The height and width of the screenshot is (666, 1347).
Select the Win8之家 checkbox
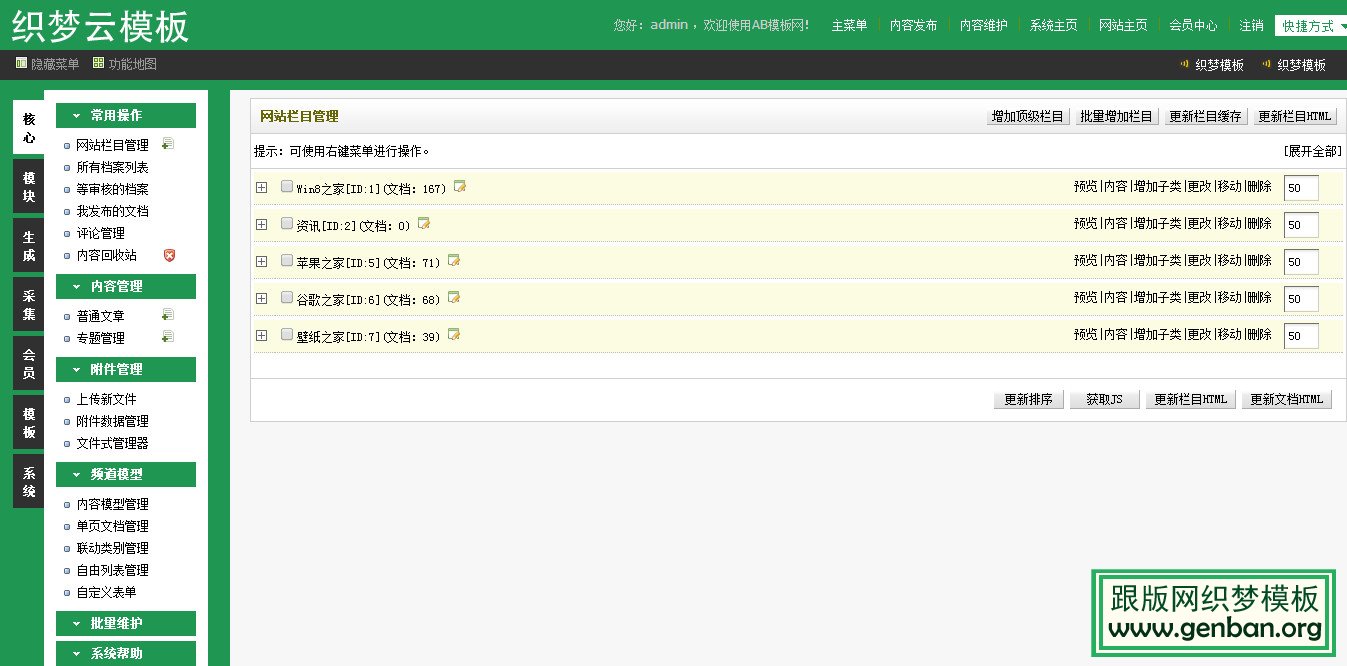point(287,186)
